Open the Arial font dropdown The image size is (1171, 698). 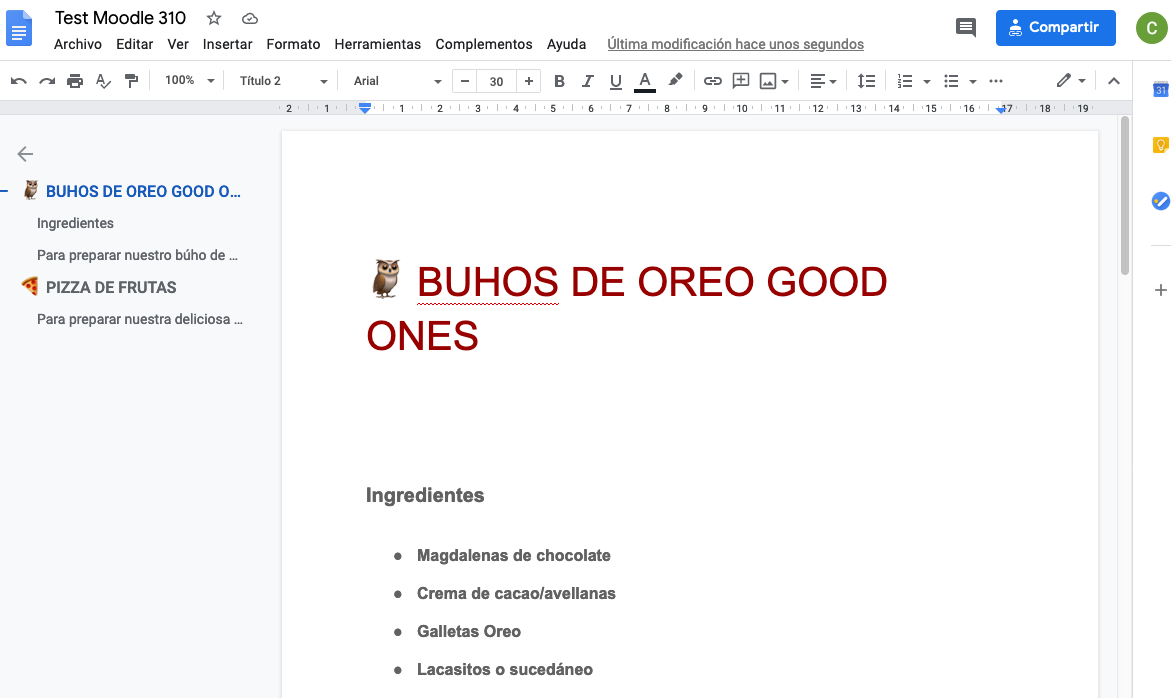(x=397, y=81)
